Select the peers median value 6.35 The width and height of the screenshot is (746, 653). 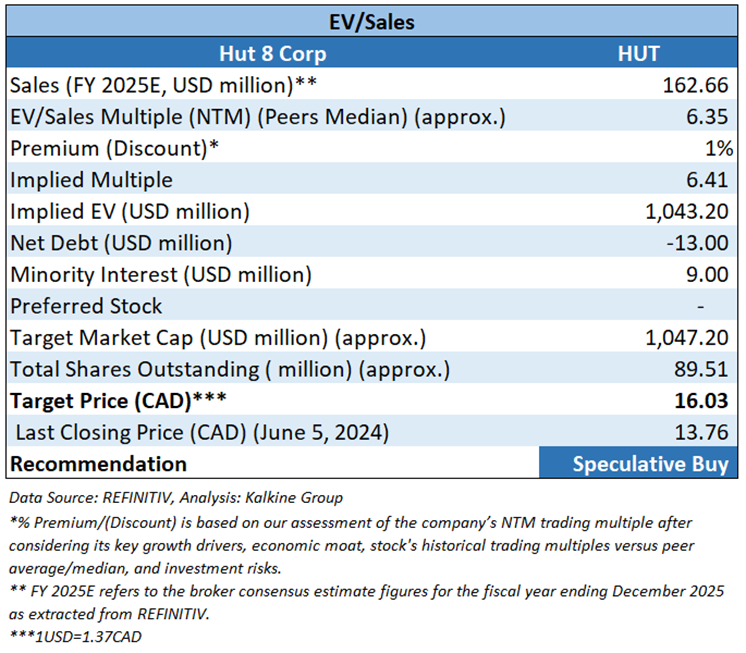(707, 117)
